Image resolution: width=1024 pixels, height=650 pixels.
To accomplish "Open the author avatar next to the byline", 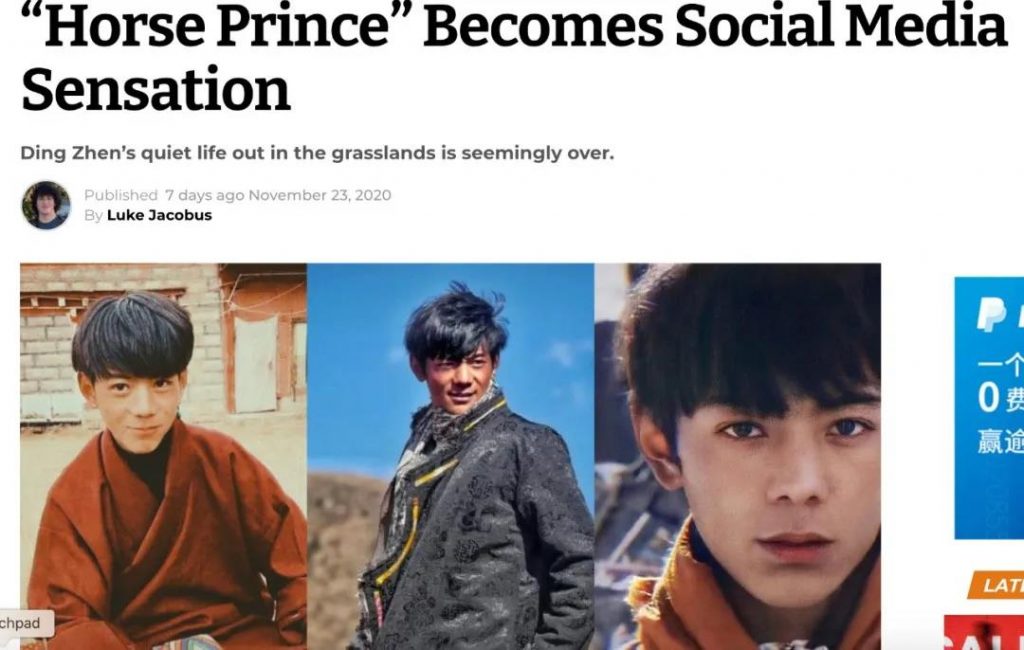I will tap(46, 205).
